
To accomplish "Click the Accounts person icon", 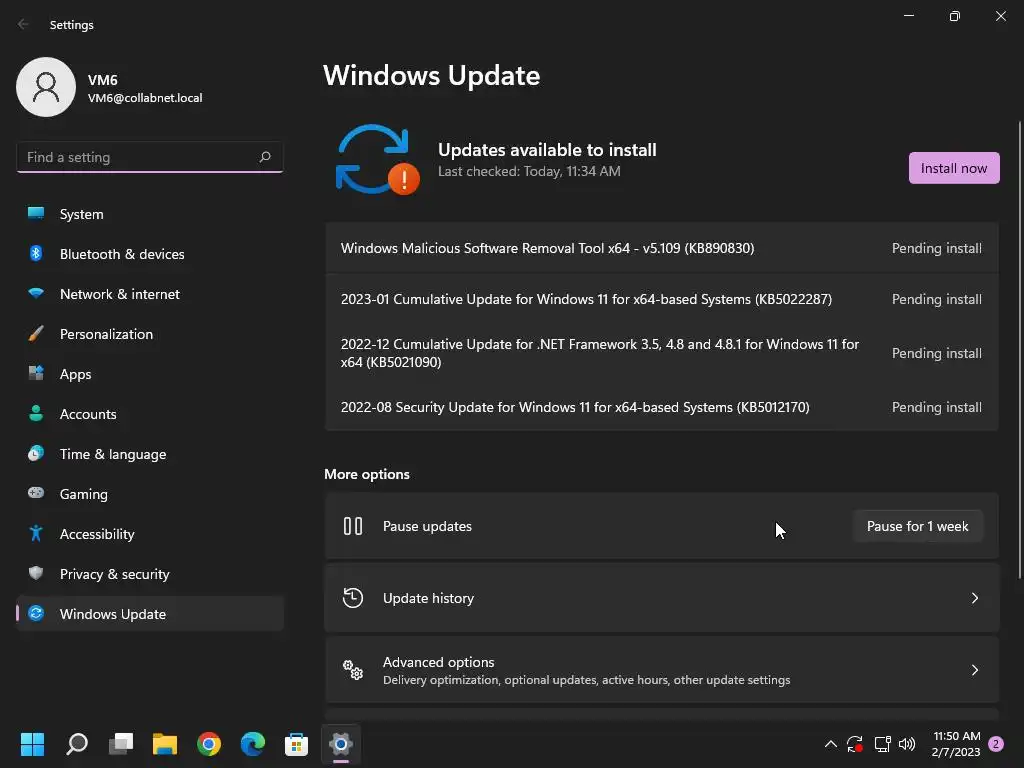I will (36, 413).
